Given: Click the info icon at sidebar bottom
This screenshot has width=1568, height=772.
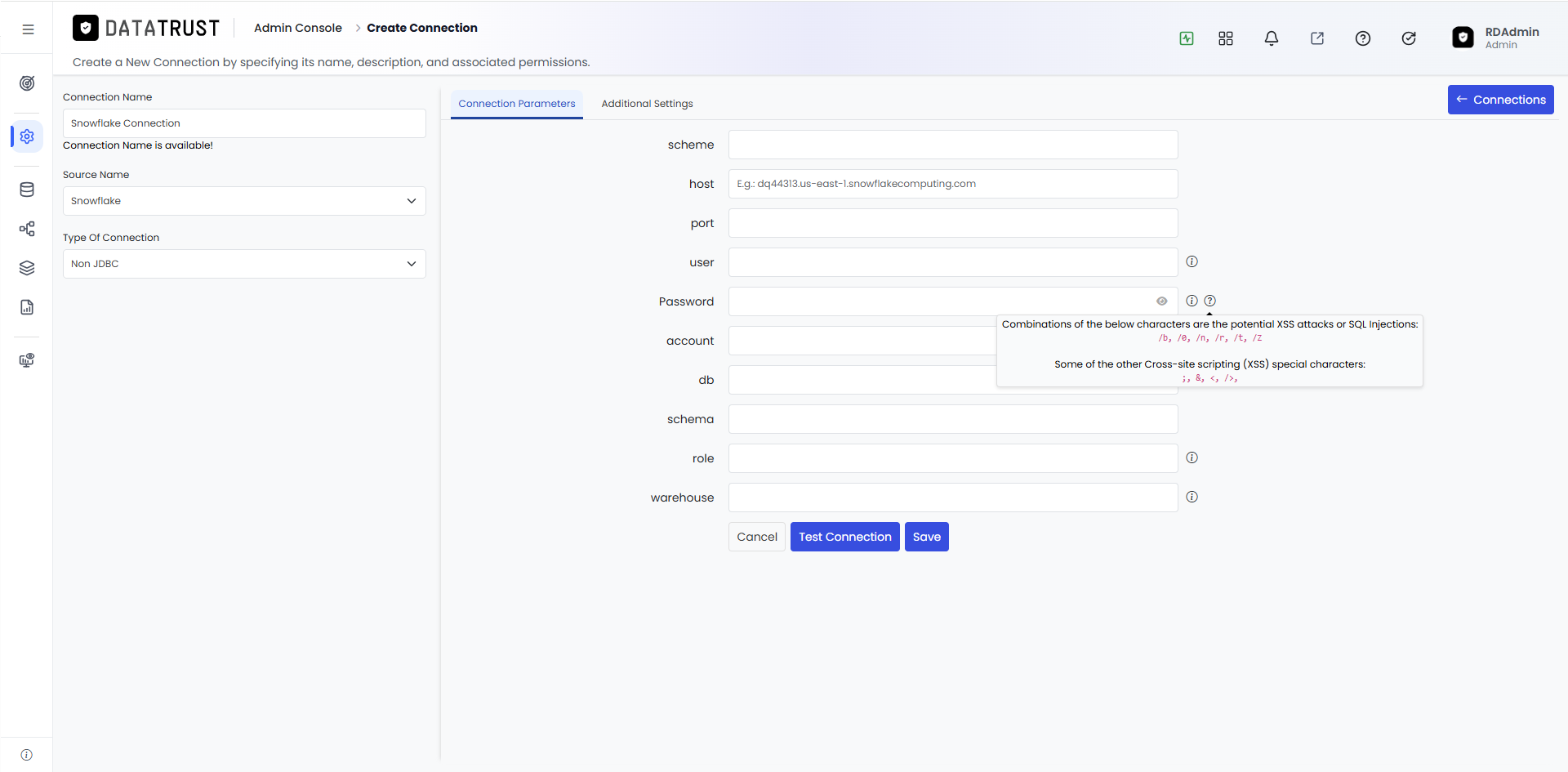Looking at the screenshot, I should pos(26,755).
